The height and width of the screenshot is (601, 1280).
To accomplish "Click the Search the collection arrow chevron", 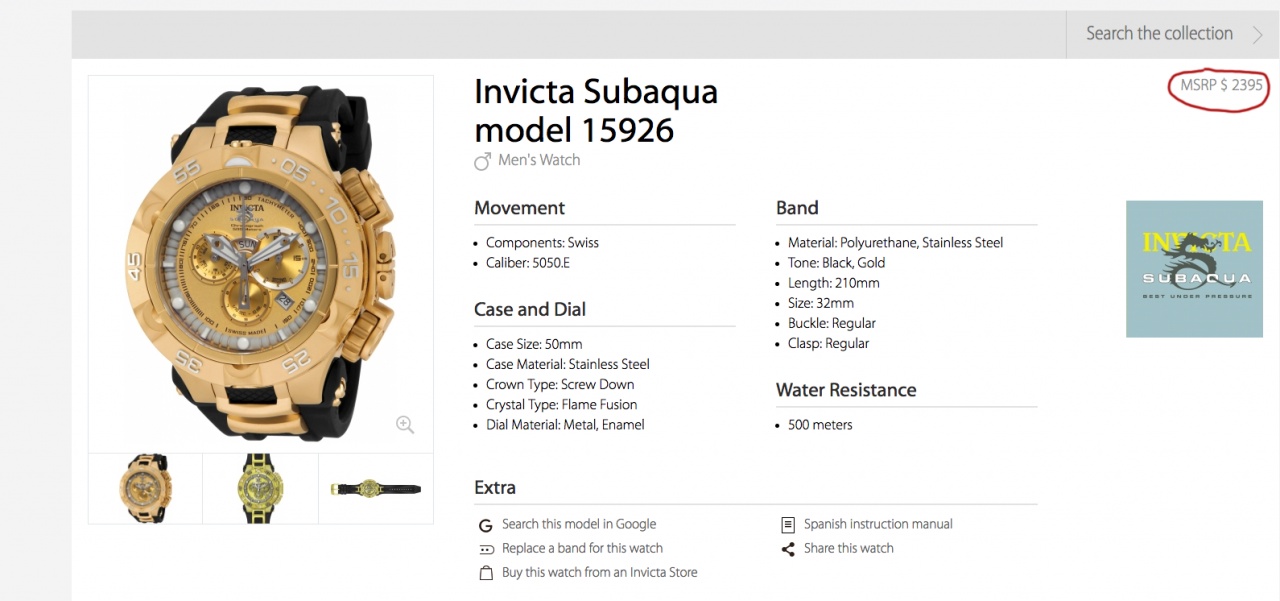I will [x=1258, y=35].
